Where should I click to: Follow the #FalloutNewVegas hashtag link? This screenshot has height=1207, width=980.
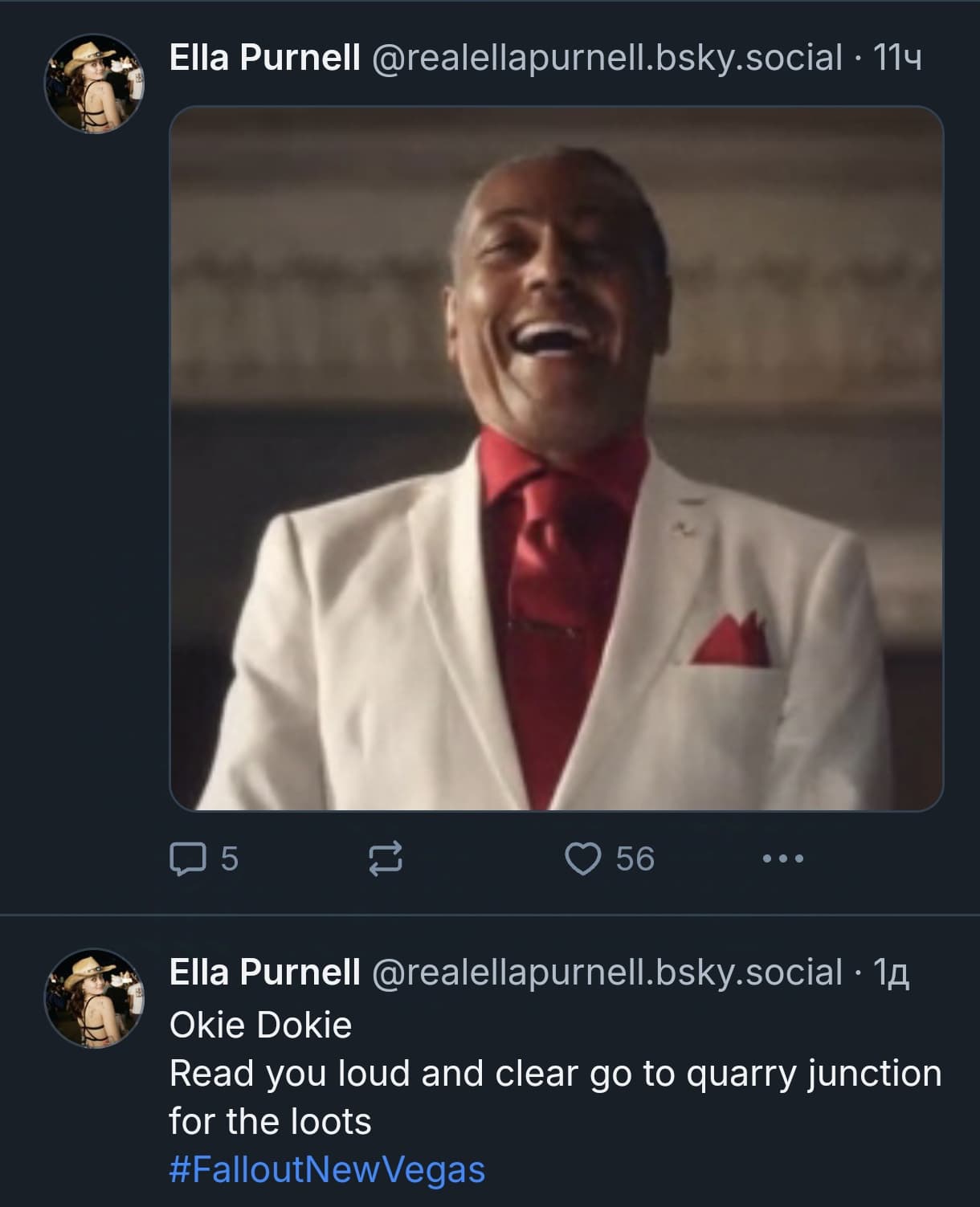[327, 1169]
